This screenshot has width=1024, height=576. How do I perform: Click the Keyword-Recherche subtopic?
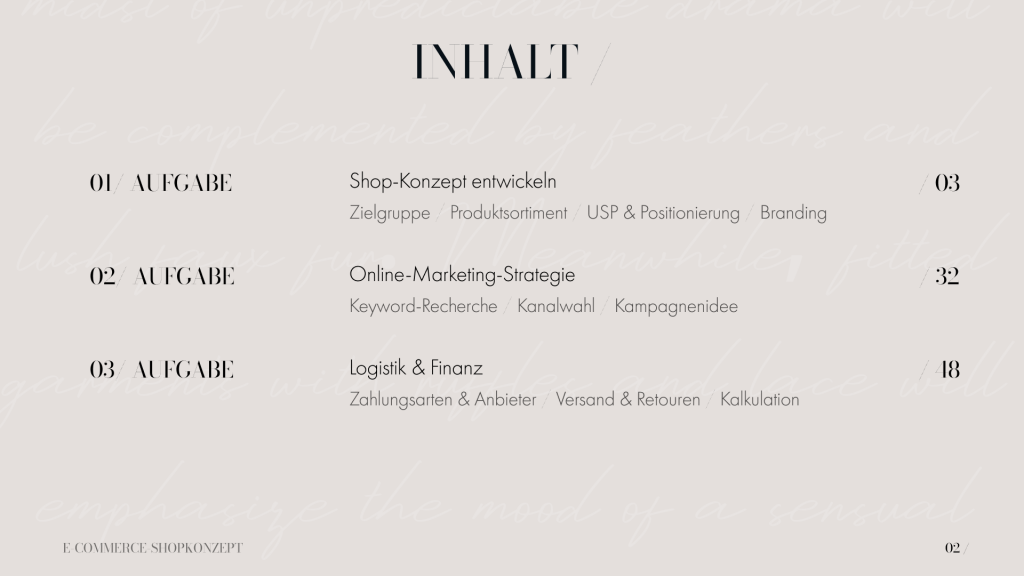[x=423, y=306]
